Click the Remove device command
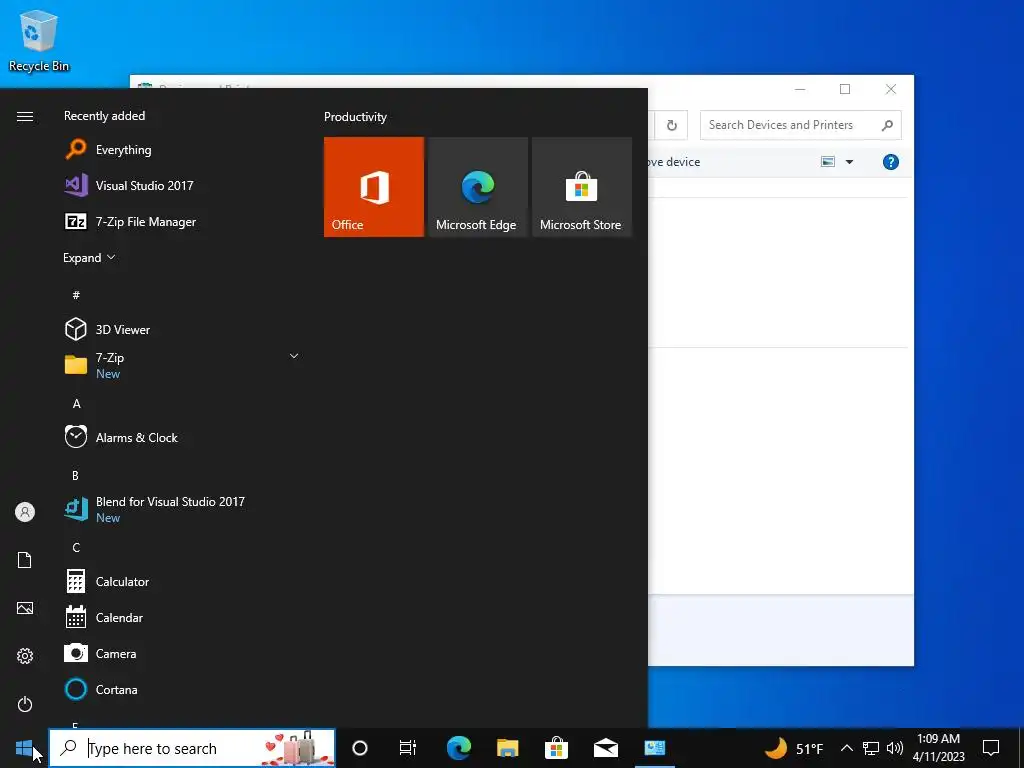This screenshot has height=768, width=1024. coord(674,162)
